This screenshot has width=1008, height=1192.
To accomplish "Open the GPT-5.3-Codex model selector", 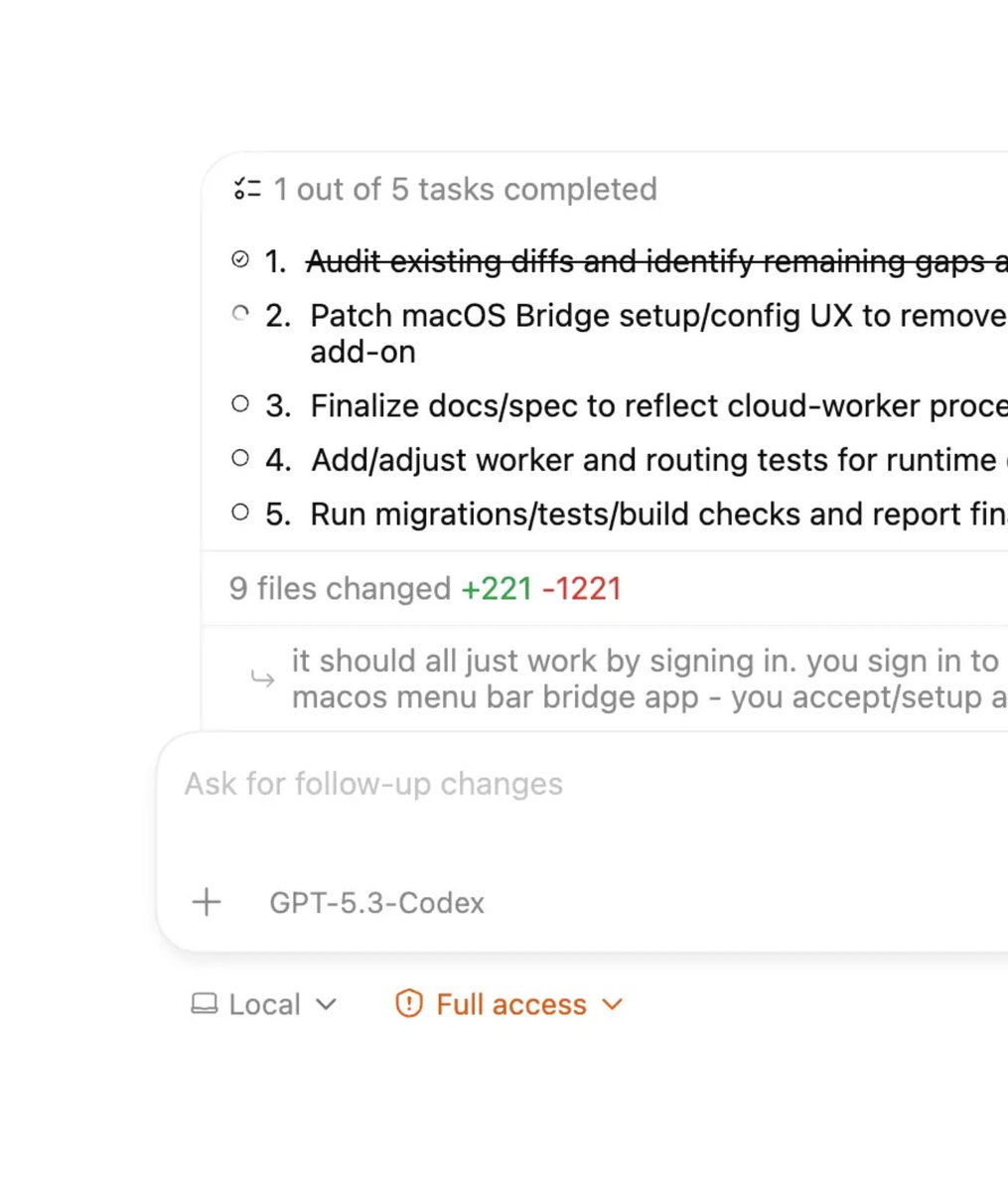I will click(x=377, y=903).
